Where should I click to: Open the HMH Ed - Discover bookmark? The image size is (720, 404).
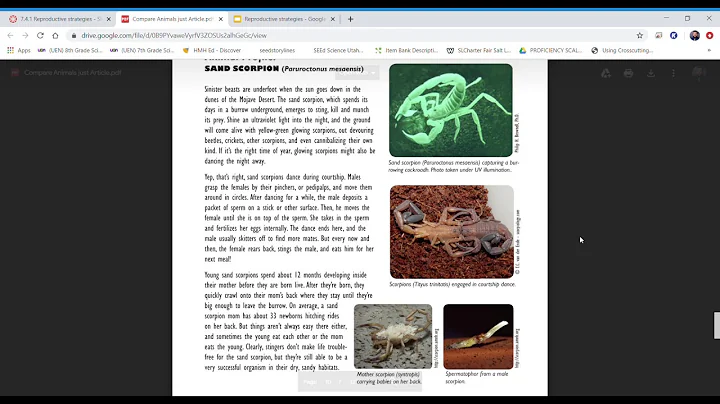point(212,50)
